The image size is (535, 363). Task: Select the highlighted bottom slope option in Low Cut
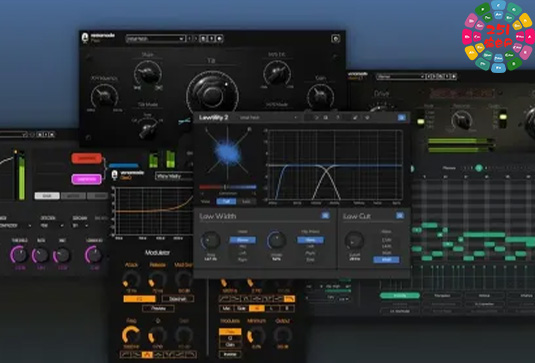pyautogui.click(x=386, y=260)
